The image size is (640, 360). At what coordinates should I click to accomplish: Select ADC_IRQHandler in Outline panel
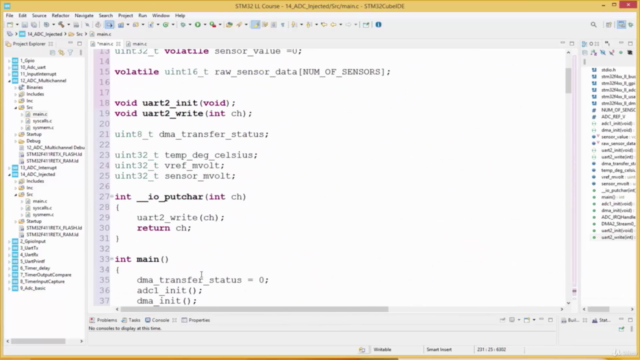[x=618, y=217]
